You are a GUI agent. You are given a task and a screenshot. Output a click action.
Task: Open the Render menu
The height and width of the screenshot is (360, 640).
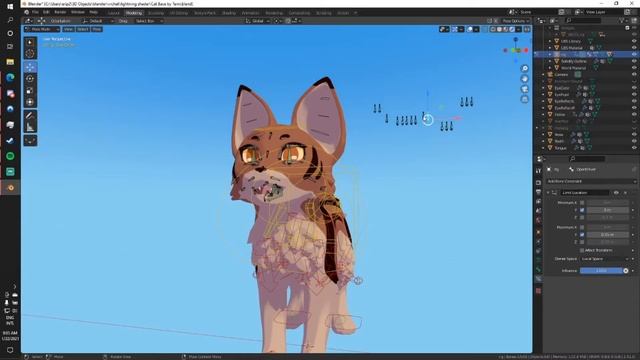(60, 12)
